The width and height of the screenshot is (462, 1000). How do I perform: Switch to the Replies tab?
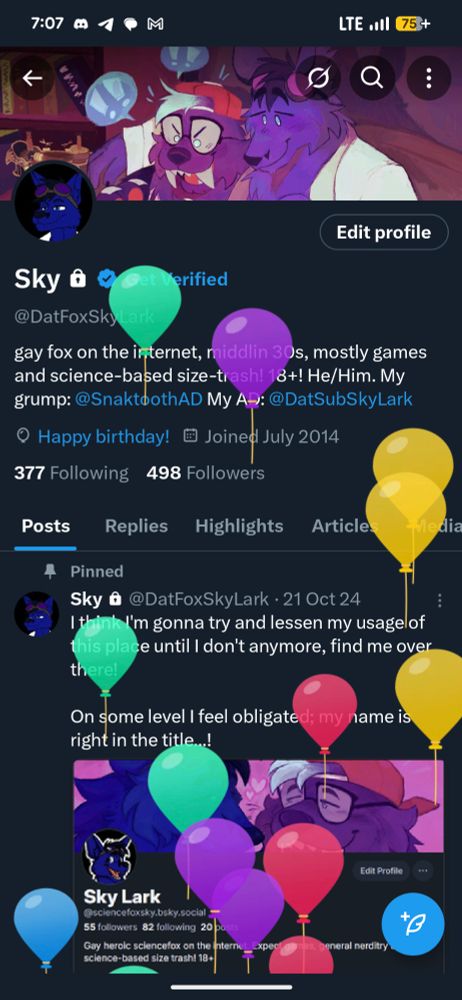136,526
